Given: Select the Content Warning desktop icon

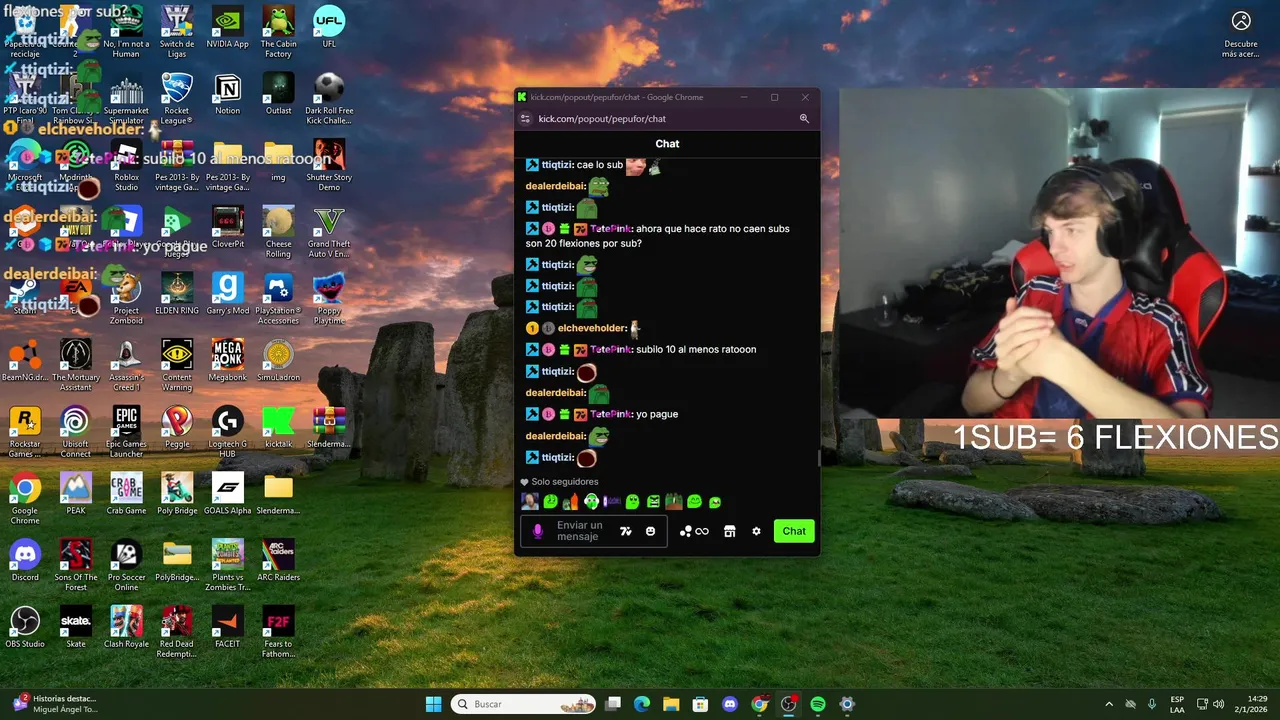Looking at the screenshot, I should click(x=176, y=366).
